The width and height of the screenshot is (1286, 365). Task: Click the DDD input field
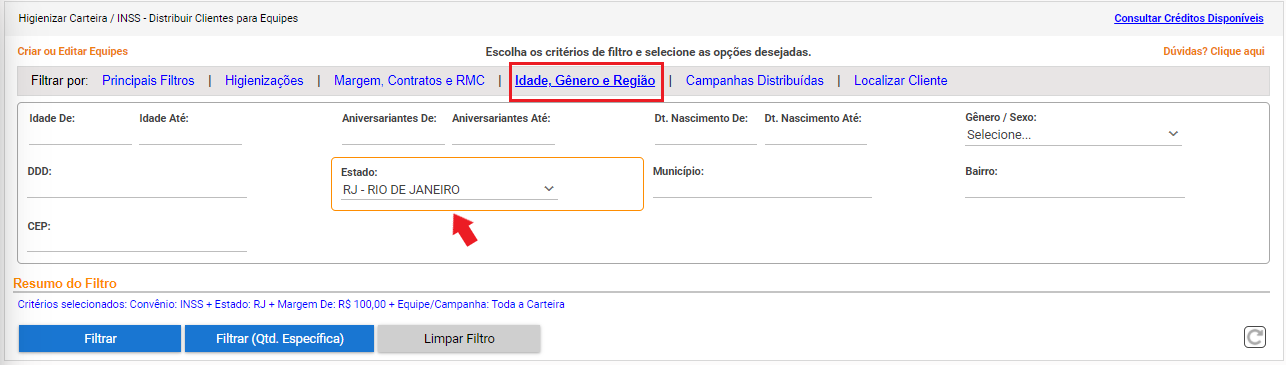tap(137, 188)
